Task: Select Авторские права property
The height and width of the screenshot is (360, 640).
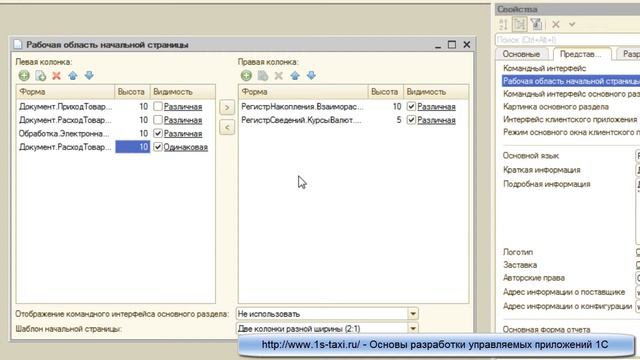Action: (534, 278)
